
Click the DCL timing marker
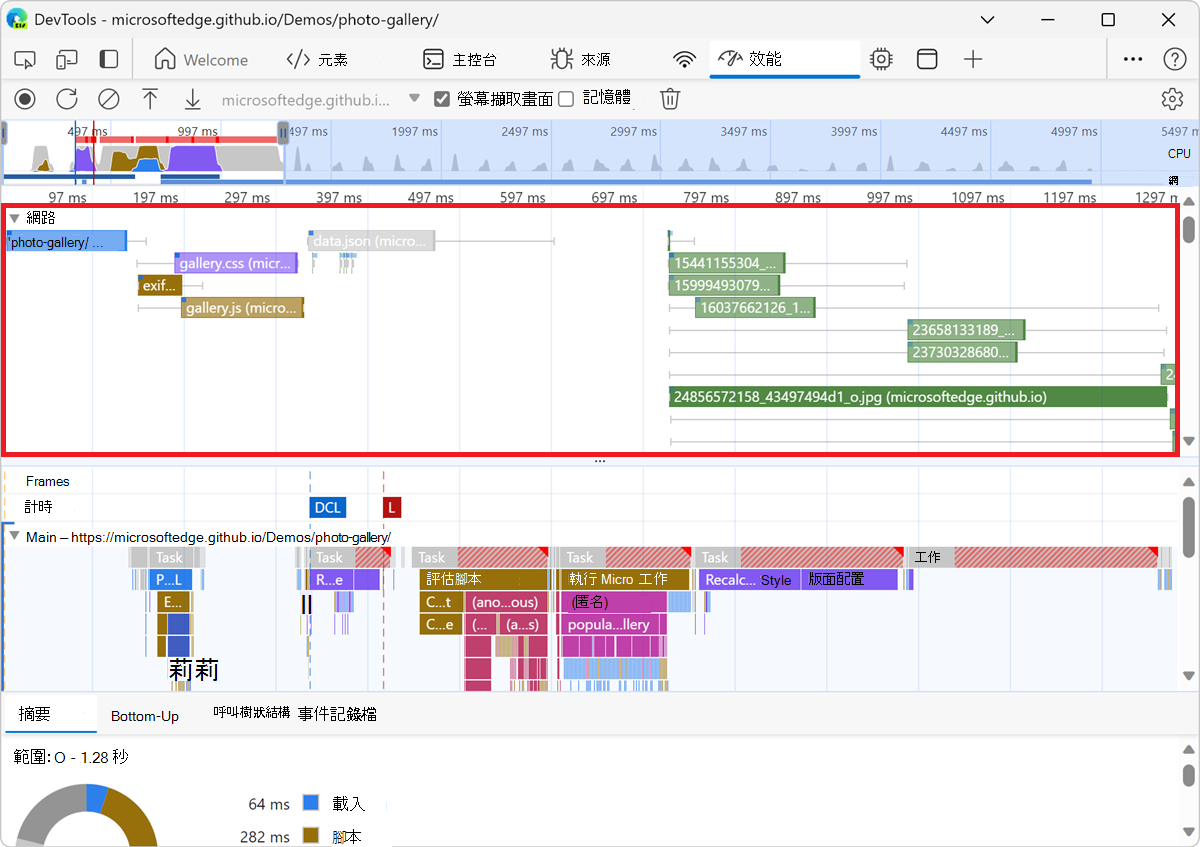click(x=327, y=507)
